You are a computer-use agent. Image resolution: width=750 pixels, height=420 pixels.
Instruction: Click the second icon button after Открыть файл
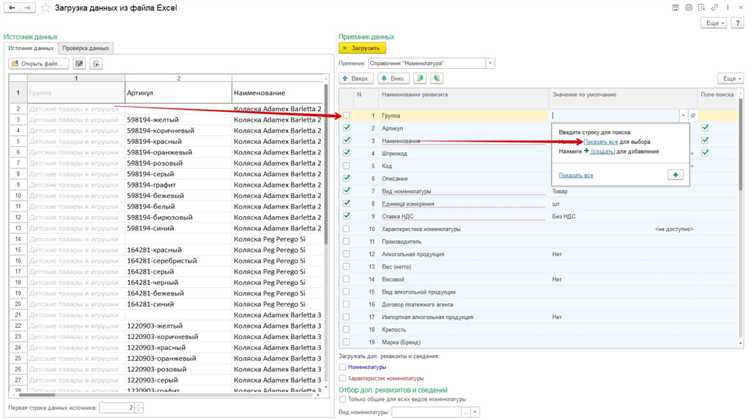pos(97,64)
